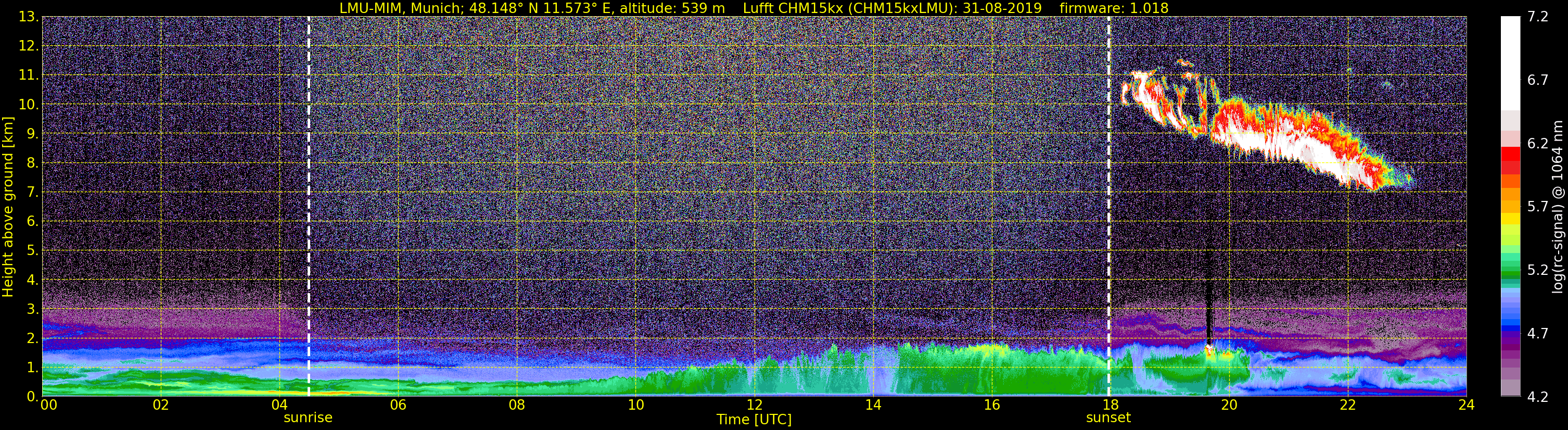Click the time axis tick label '06'
This screenshot has height=430, width=1568.
(x=398, y=406)
